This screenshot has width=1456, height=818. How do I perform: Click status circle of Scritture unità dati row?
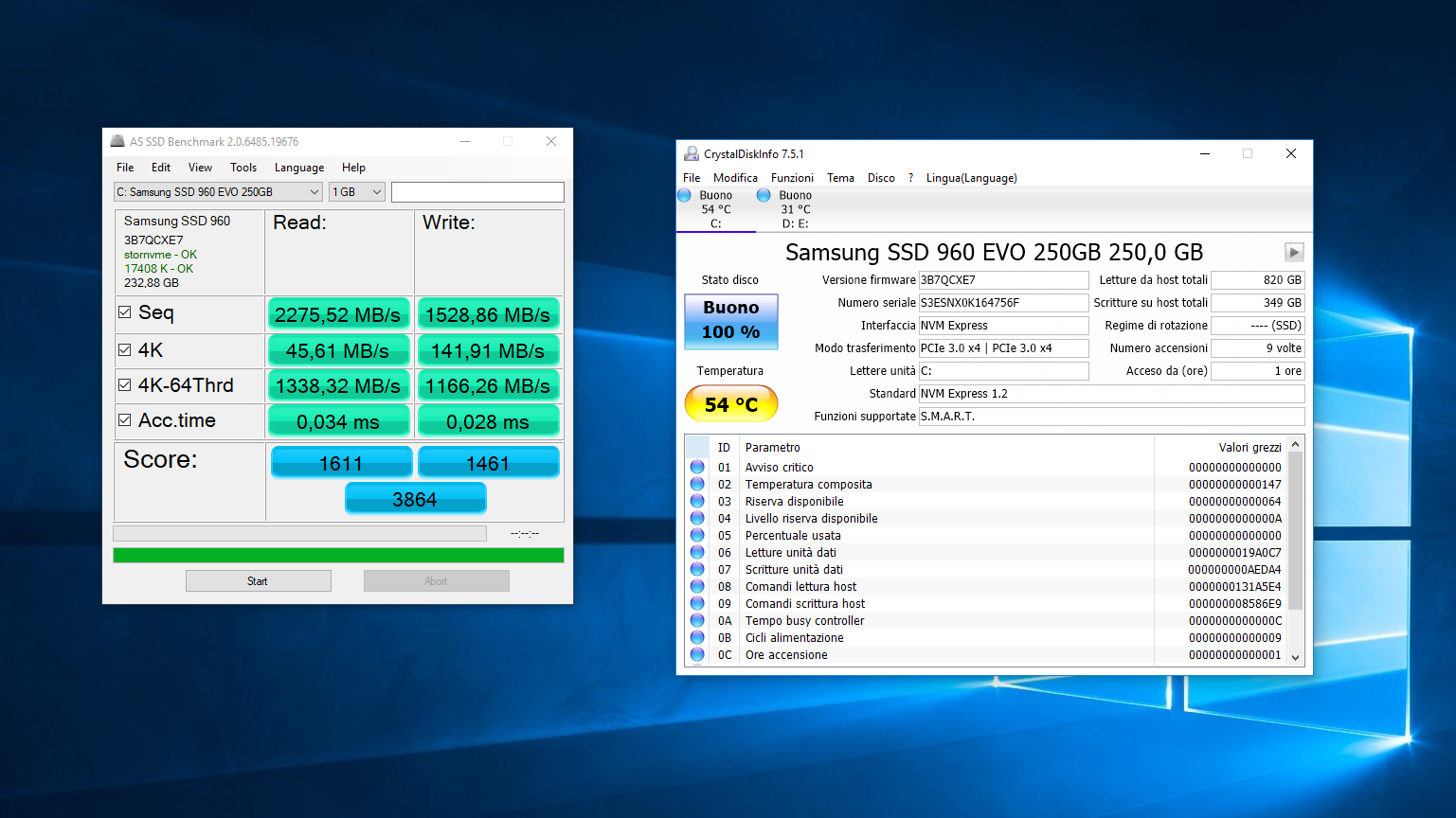pyautogui.click(x=697, y=569)
